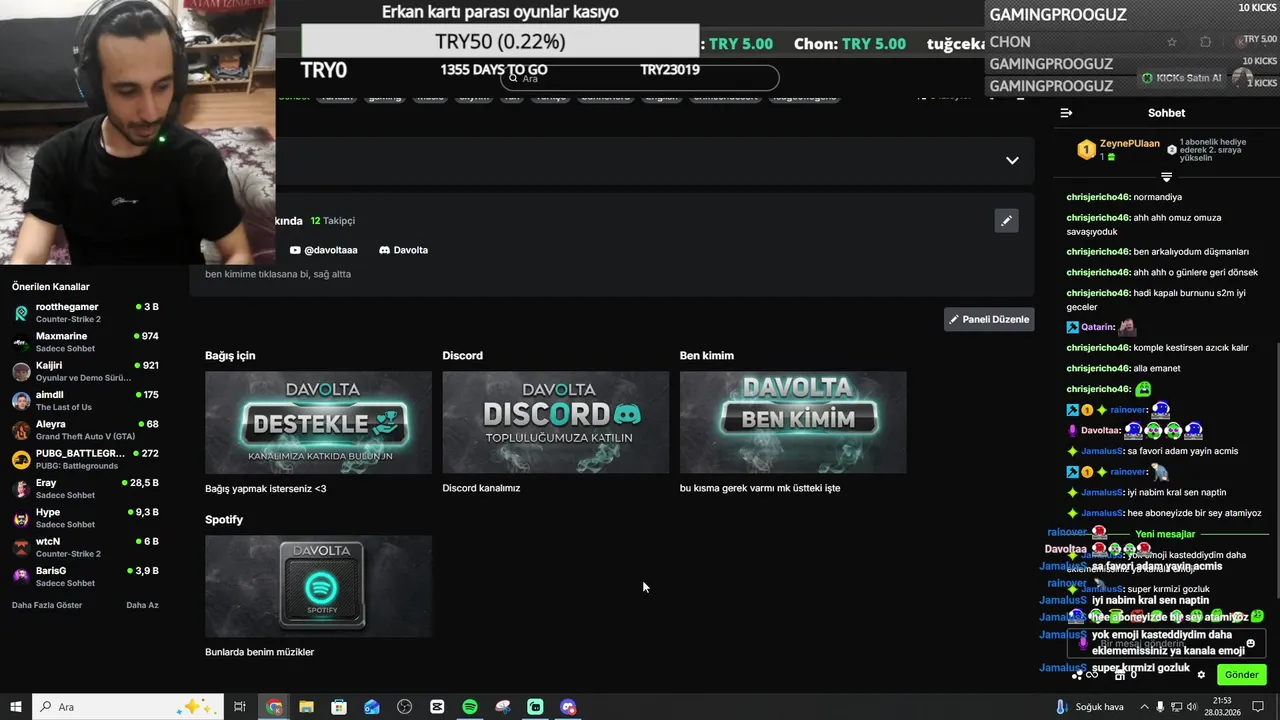This screenshot has width=1280, height=720.
Task: Send the message with the Gönder button
Action: coord(1241,675)
